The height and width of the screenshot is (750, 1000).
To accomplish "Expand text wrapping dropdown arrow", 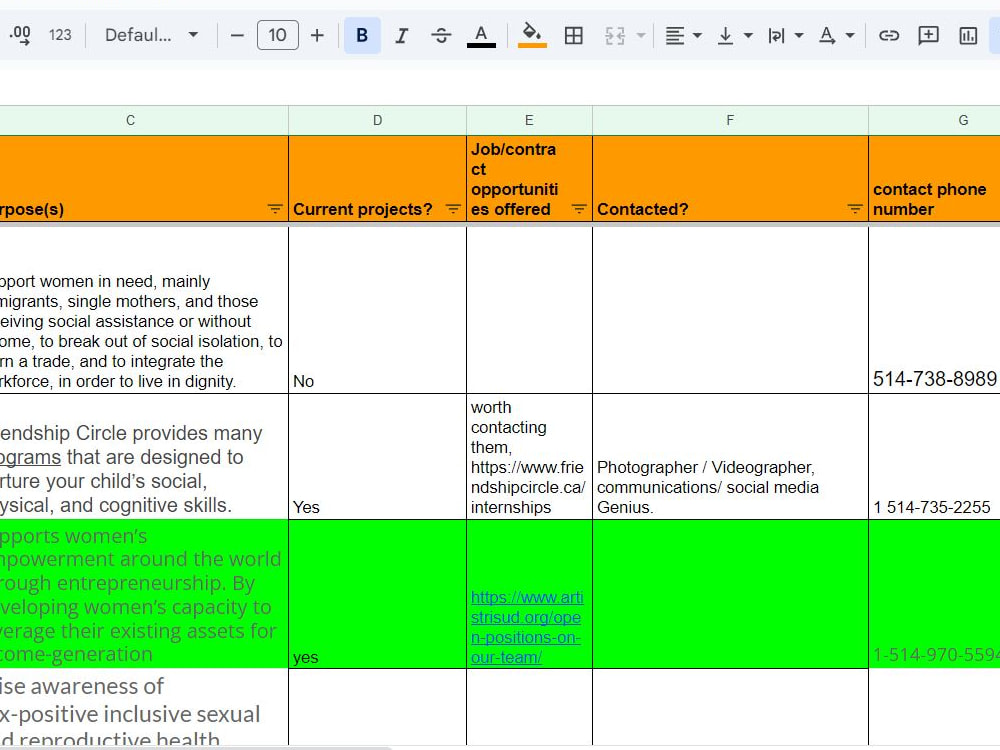I will (x=798, y=36).
